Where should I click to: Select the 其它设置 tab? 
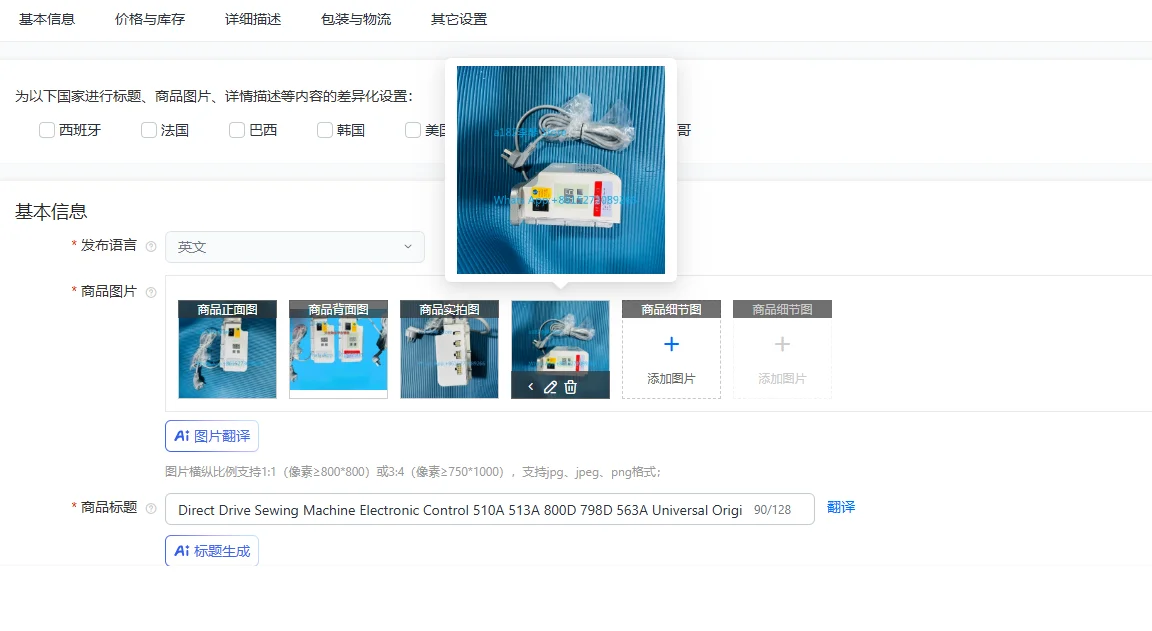[459, 20]
